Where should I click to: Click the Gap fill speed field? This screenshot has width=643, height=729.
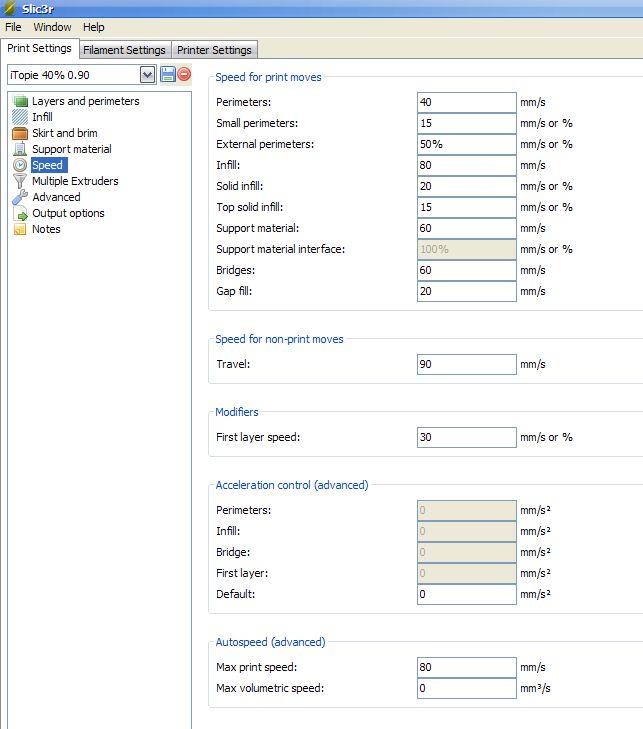[467, 291]
